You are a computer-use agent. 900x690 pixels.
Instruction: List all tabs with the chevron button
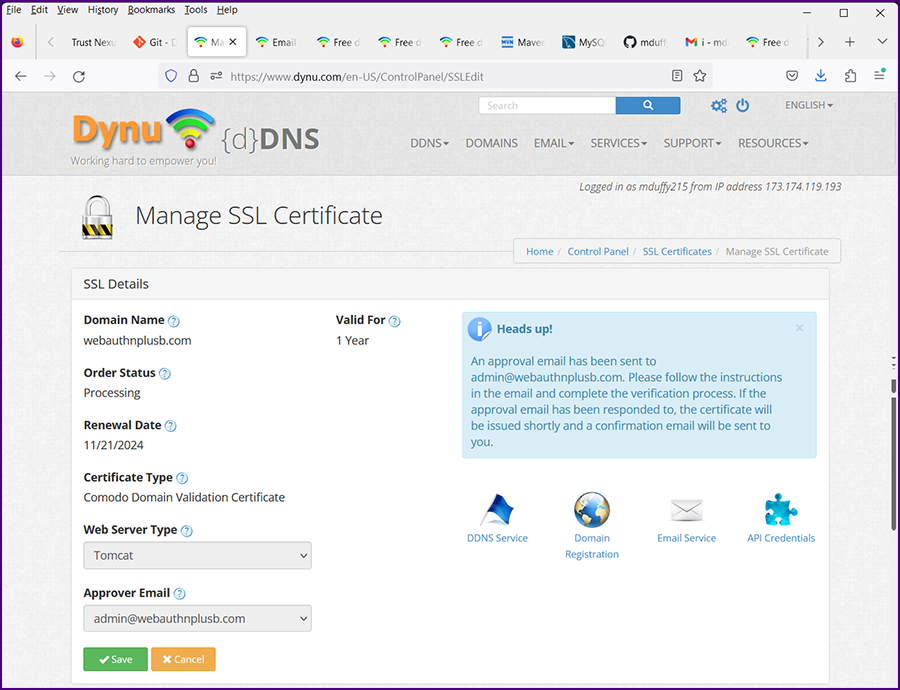tap(882, 42)
